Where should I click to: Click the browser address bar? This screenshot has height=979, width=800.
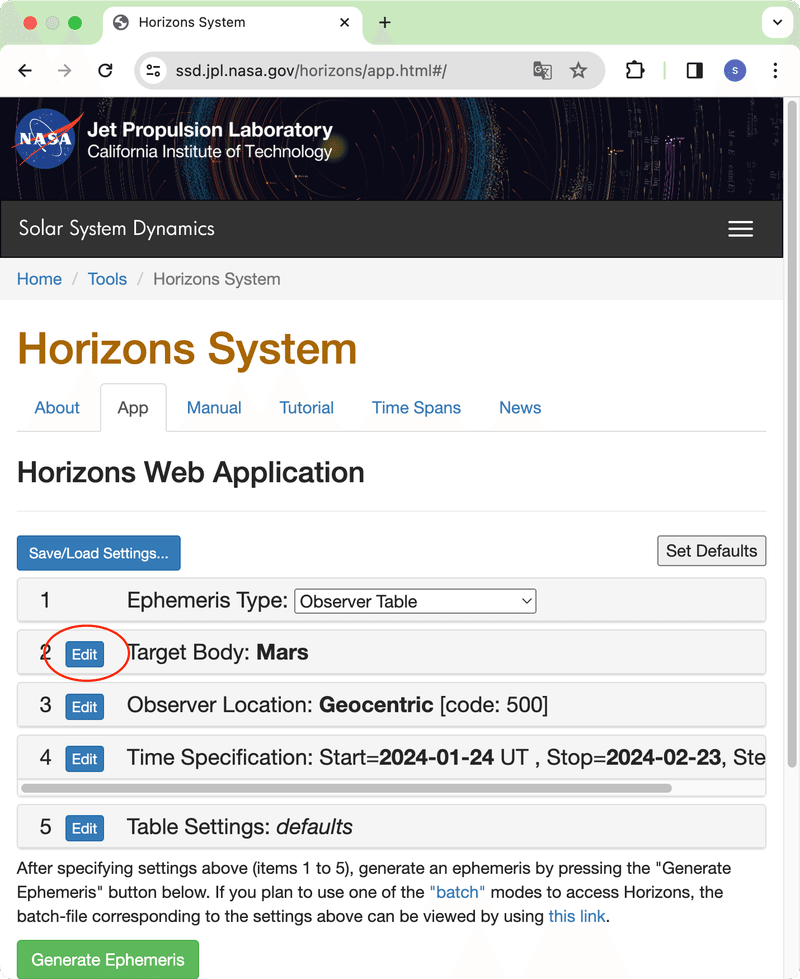pos(340,70)
